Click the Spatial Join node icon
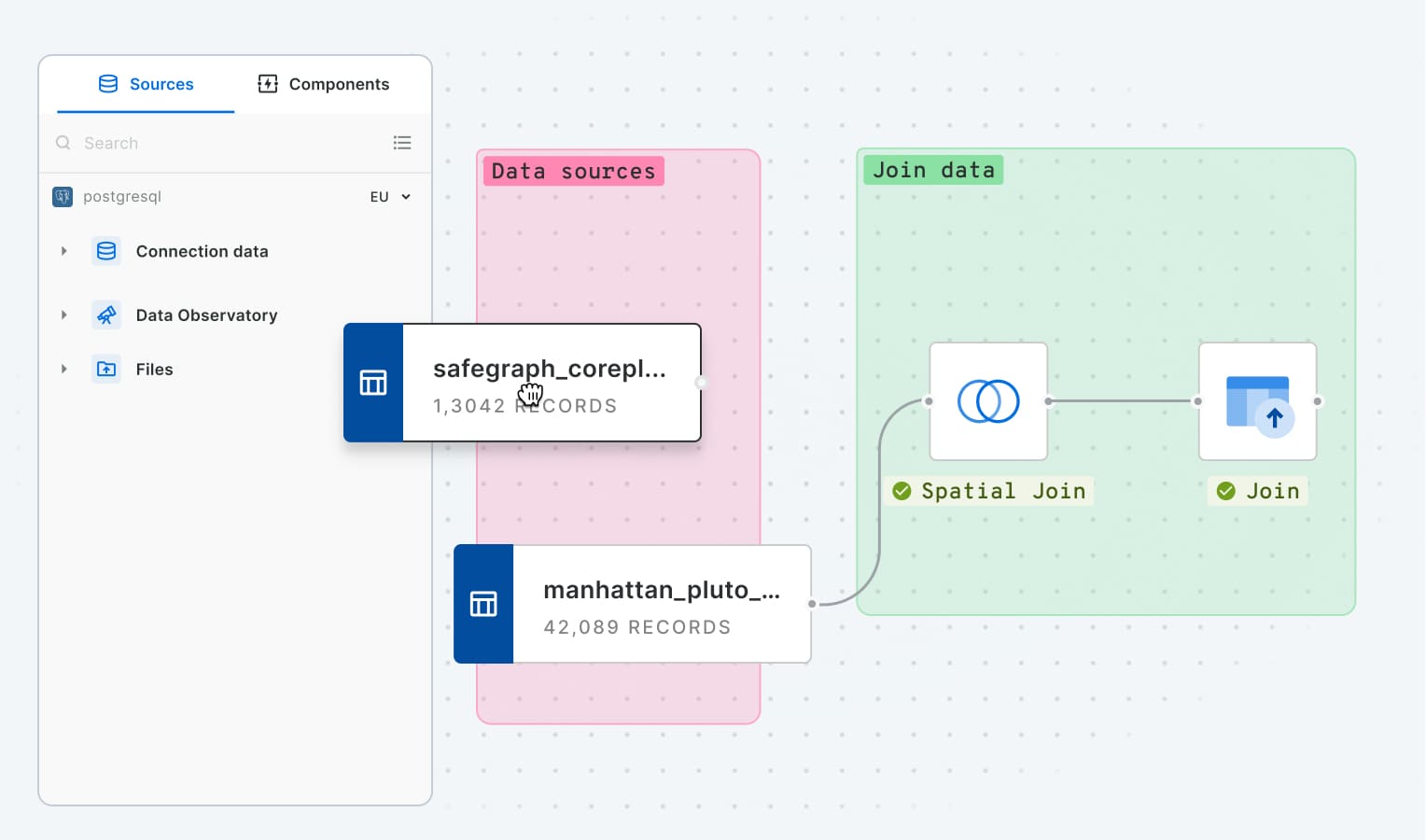 [988, 401]
